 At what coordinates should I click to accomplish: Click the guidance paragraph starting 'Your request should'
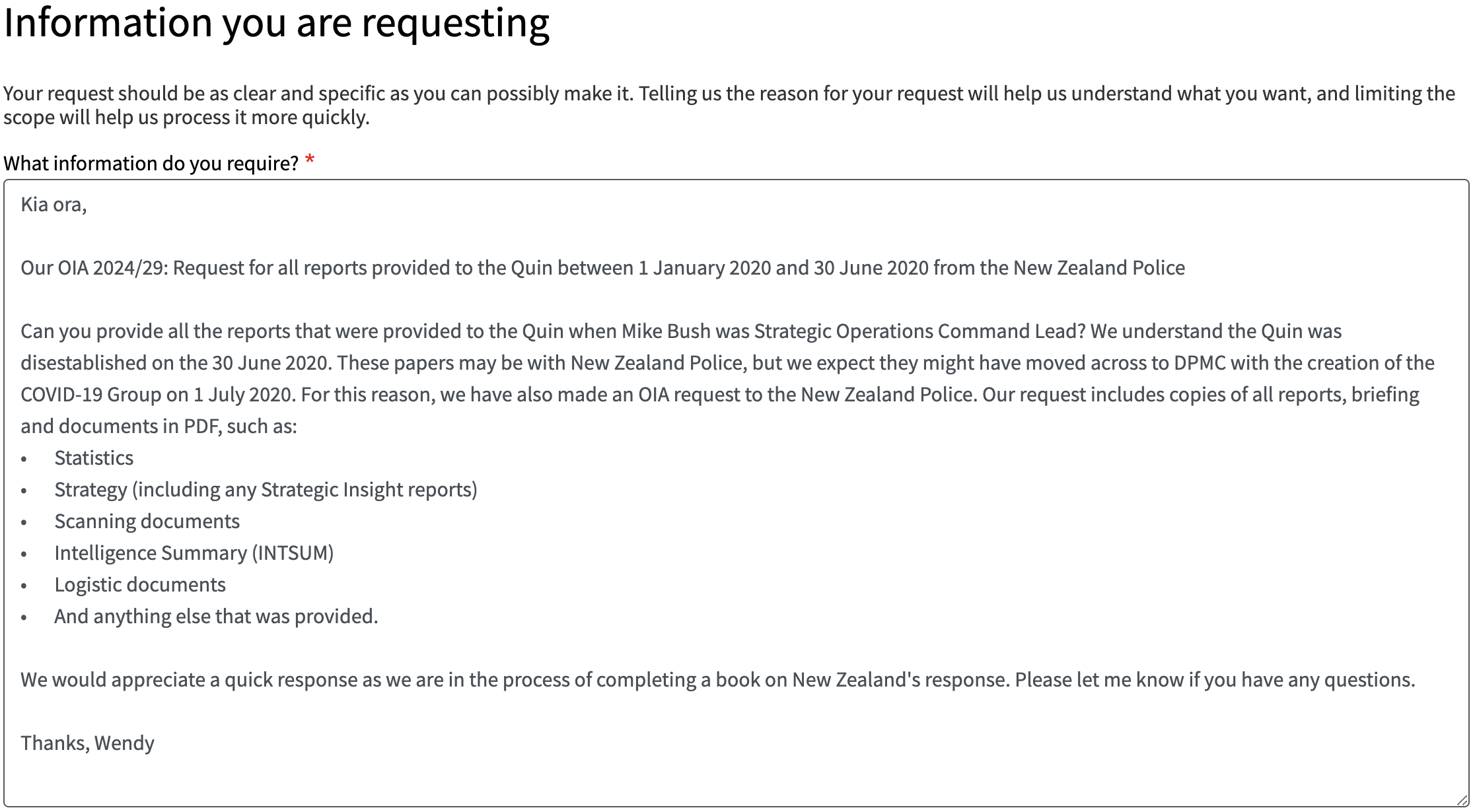(729, 106)
